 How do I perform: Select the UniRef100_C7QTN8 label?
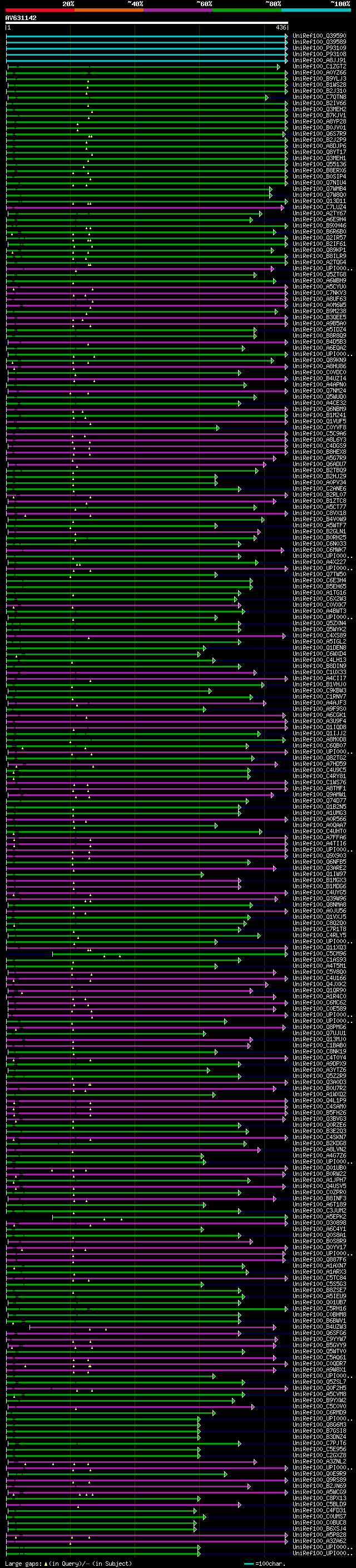pyautogui.click(x=319, y=97)
